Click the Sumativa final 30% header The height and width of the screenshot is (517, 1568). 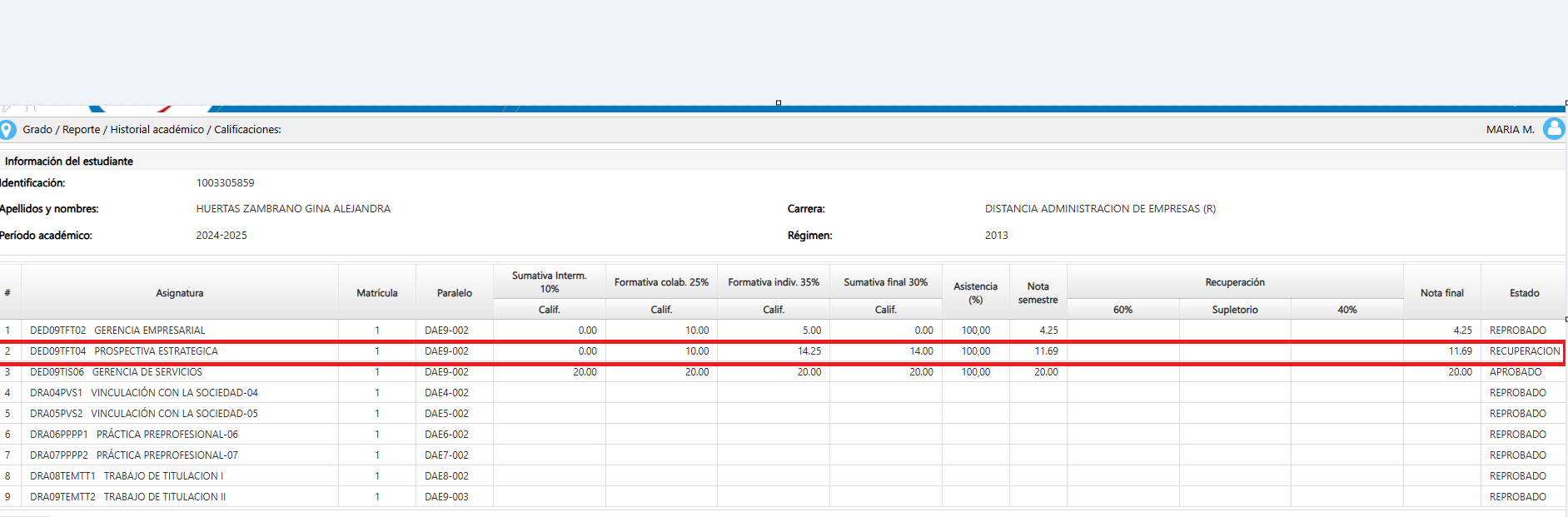click(x=886, y=282)
